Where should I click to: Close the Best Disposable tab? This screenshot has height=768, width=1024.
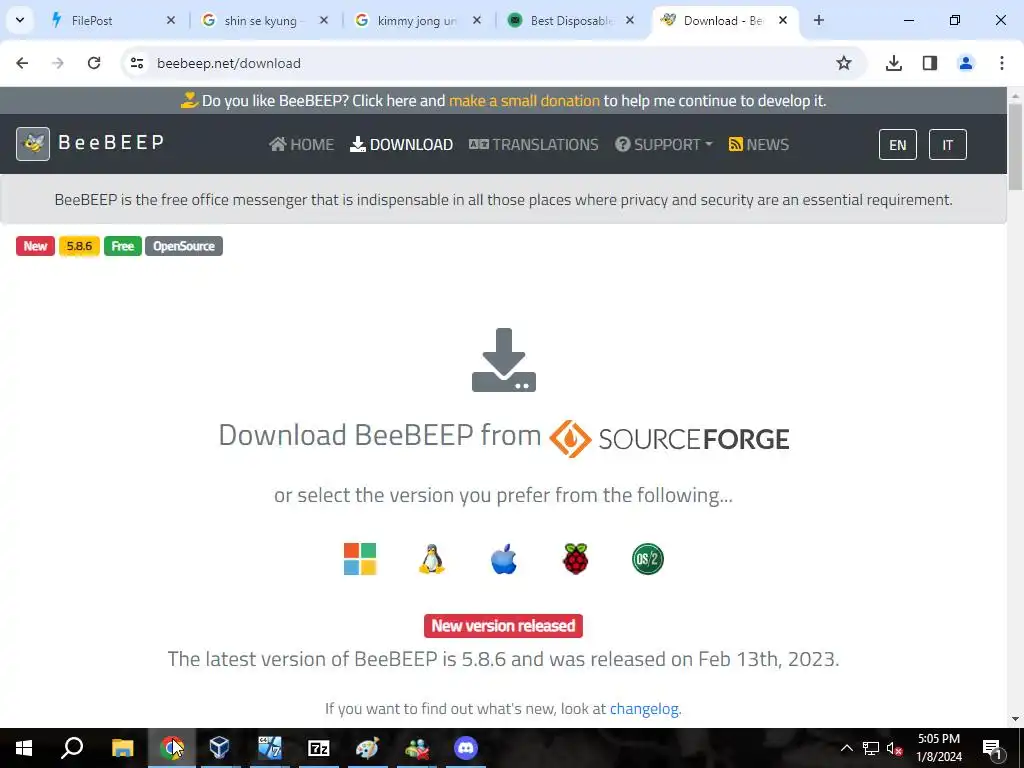(x=630, y=21)
